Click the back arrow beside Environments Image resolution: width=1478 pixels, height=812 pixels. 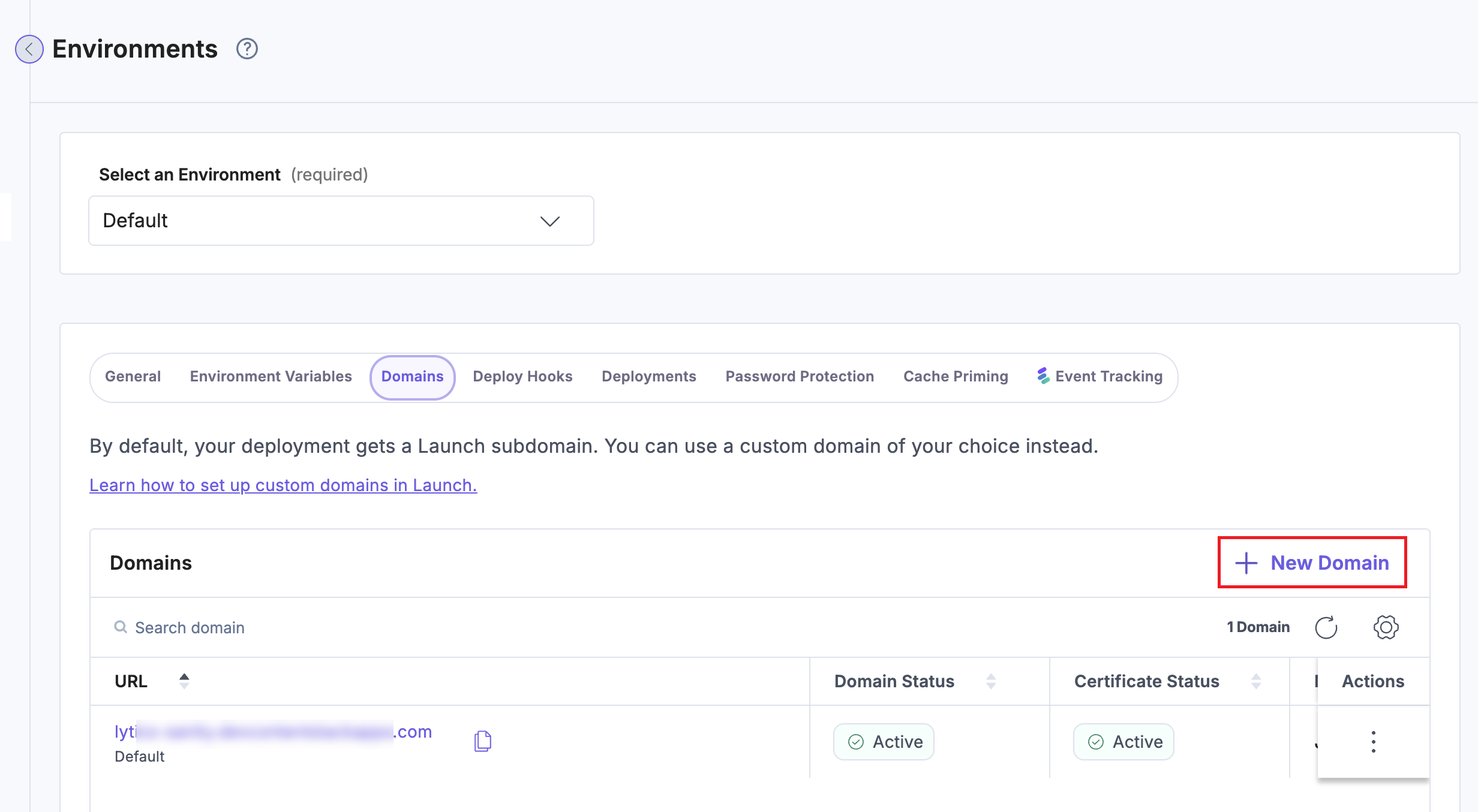[29, 49]
